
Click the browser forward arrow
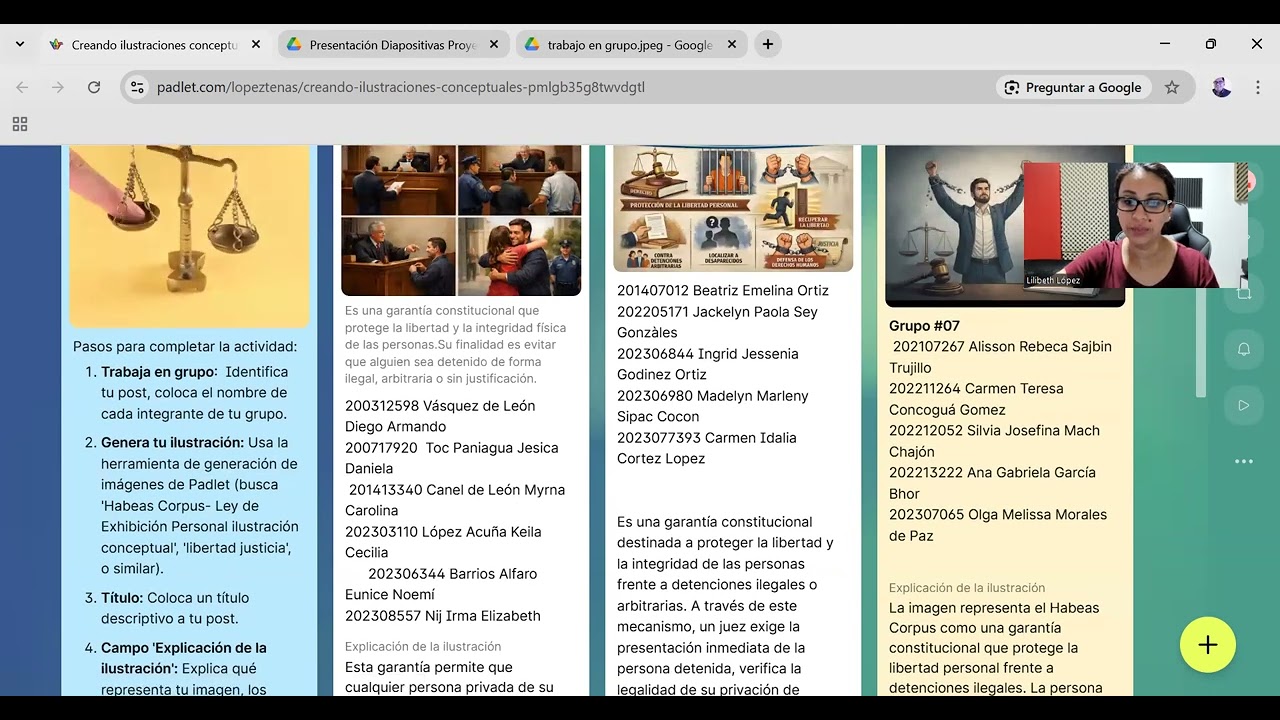point(58,87)
